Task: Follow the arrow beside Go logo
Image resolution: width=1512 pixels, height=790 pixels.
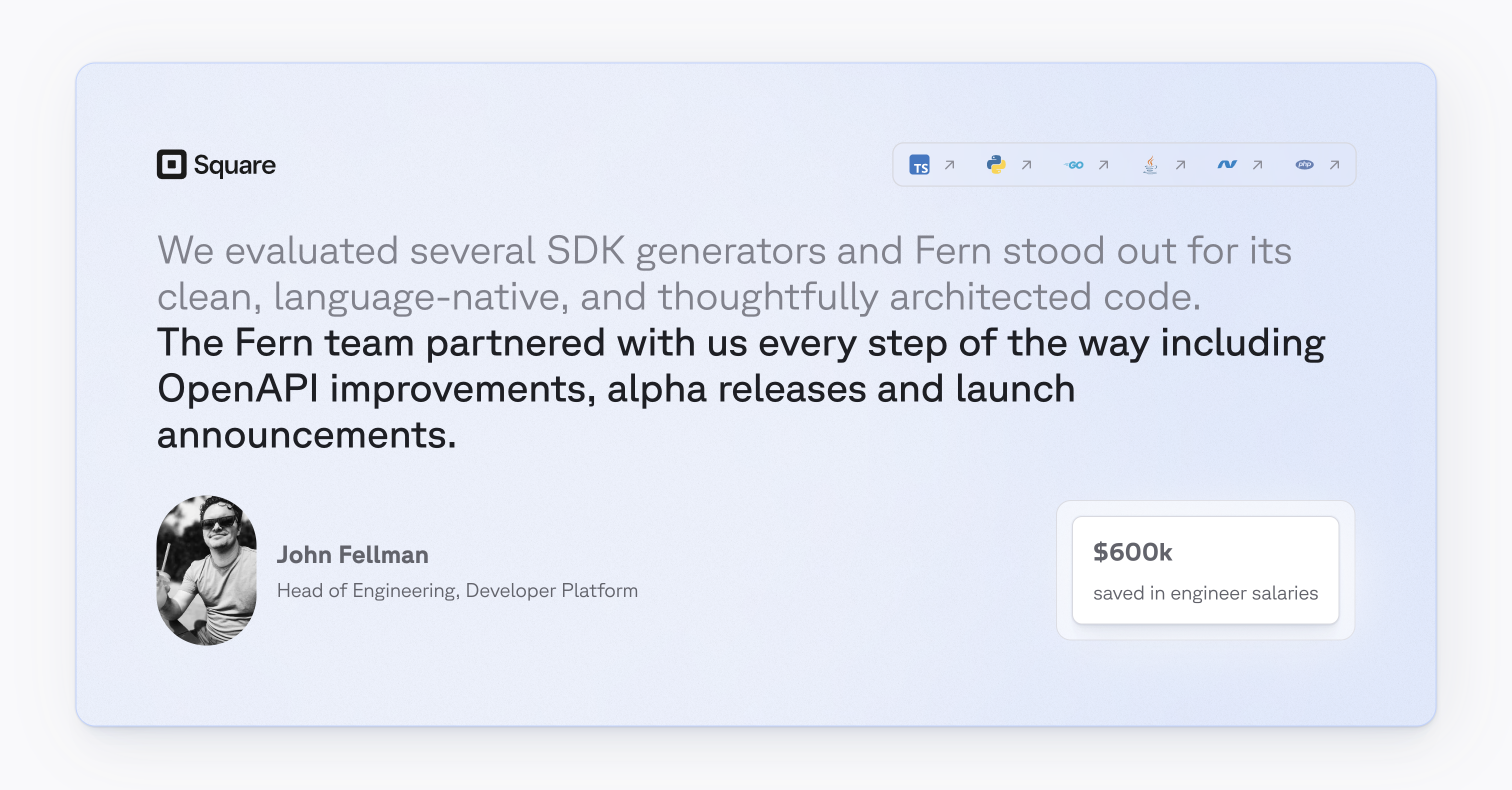Action: pos(1103,165)
